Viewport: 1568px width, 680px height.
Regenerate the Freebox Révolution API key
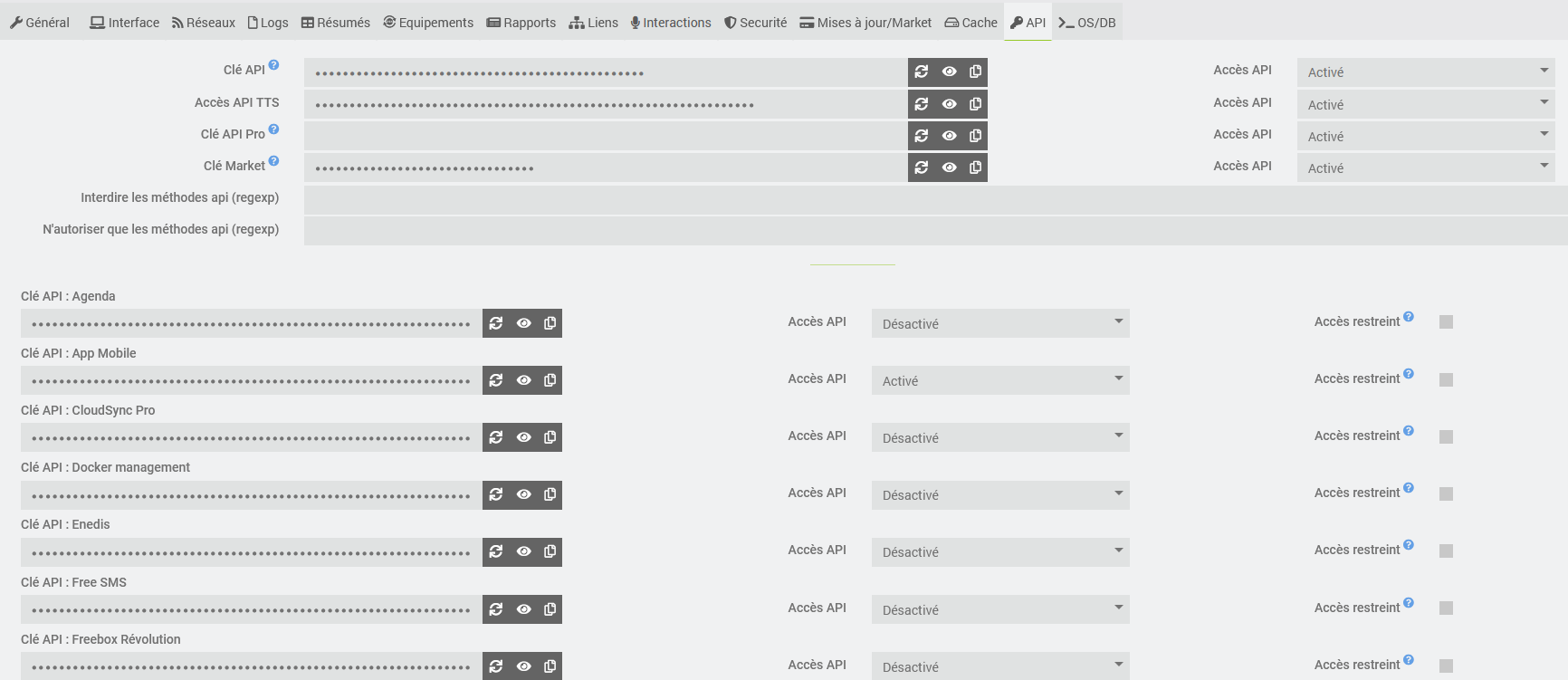pos(496,666)
